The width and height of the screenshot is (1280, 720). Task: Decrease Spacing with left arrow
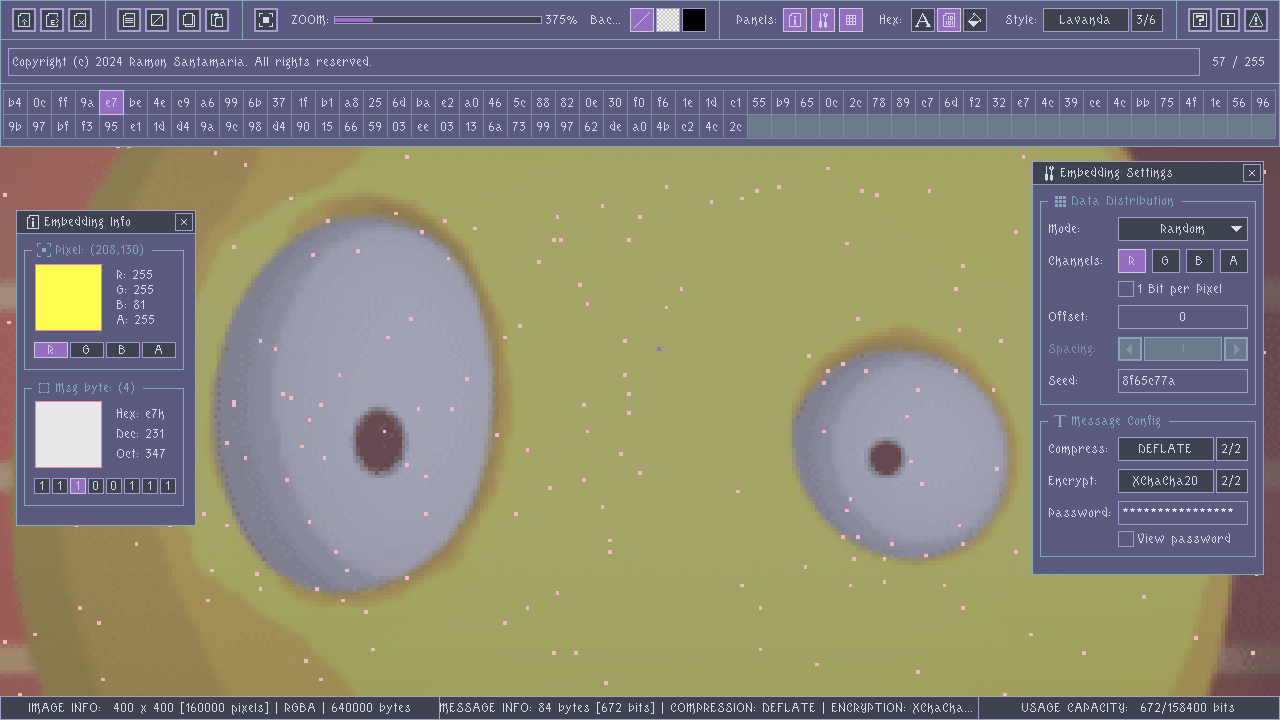(1130, 349)
